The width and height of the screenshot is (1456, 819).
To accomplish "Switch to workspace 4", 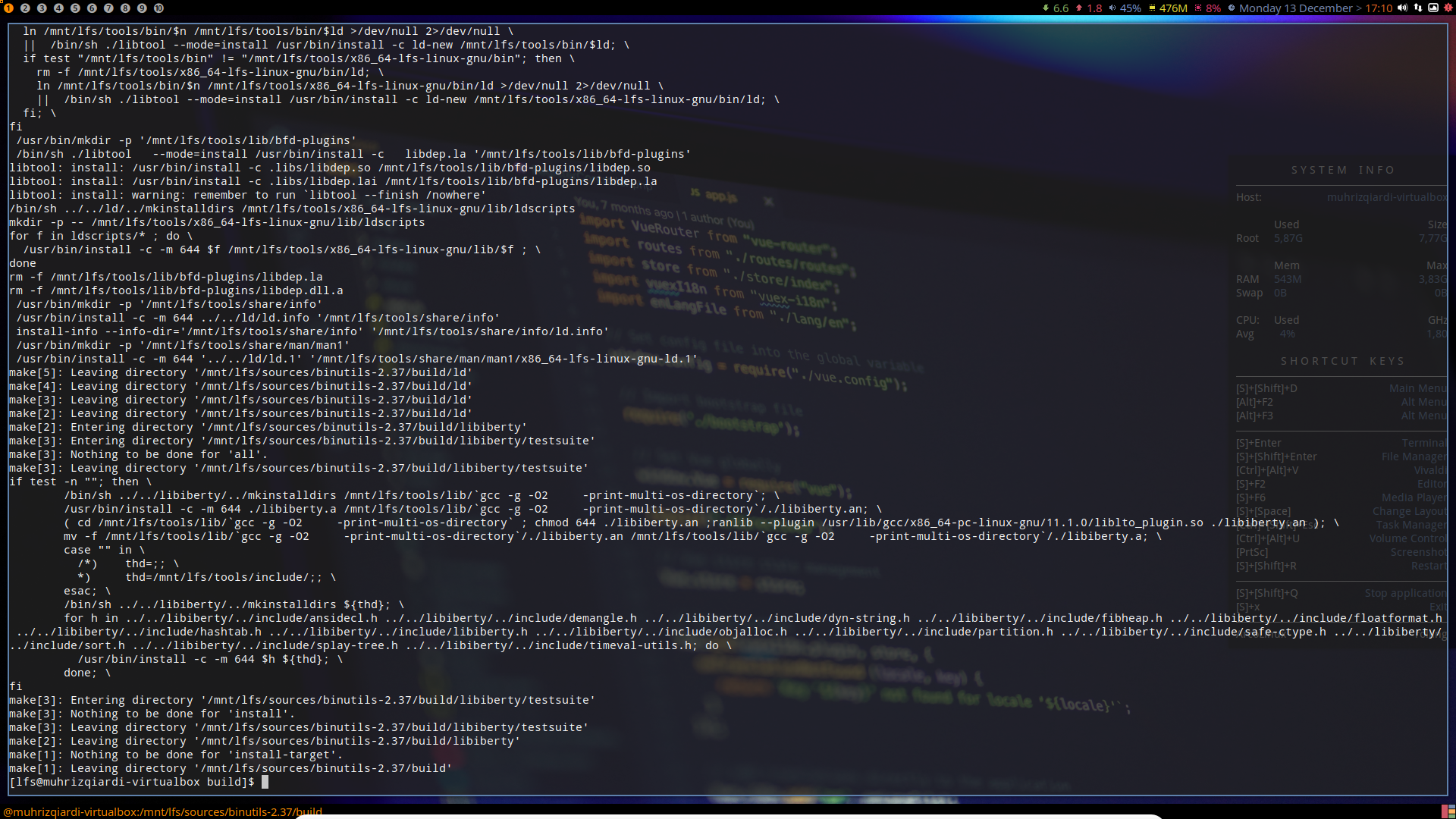I will point(58,8).
